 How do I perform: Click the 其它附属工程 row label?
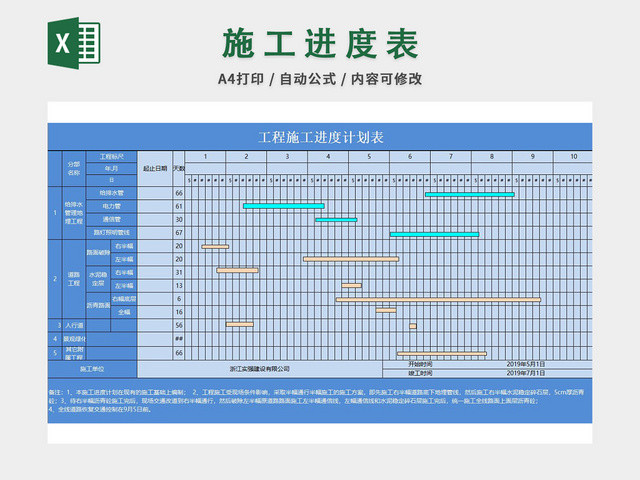tap(74, 353)
